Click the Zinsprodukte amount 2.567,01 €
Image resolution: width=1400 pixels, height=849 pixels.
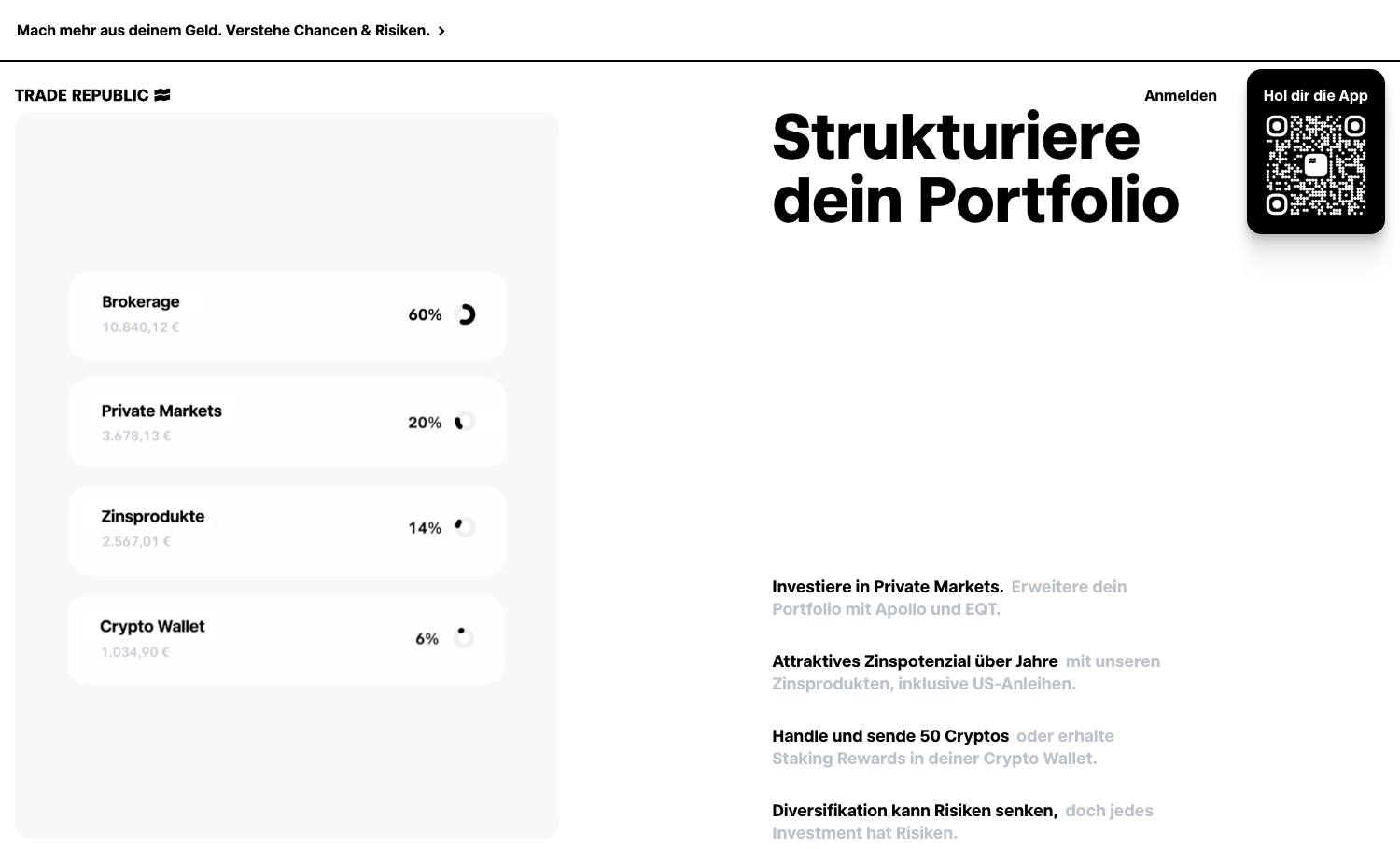click(x=136, y=541)
